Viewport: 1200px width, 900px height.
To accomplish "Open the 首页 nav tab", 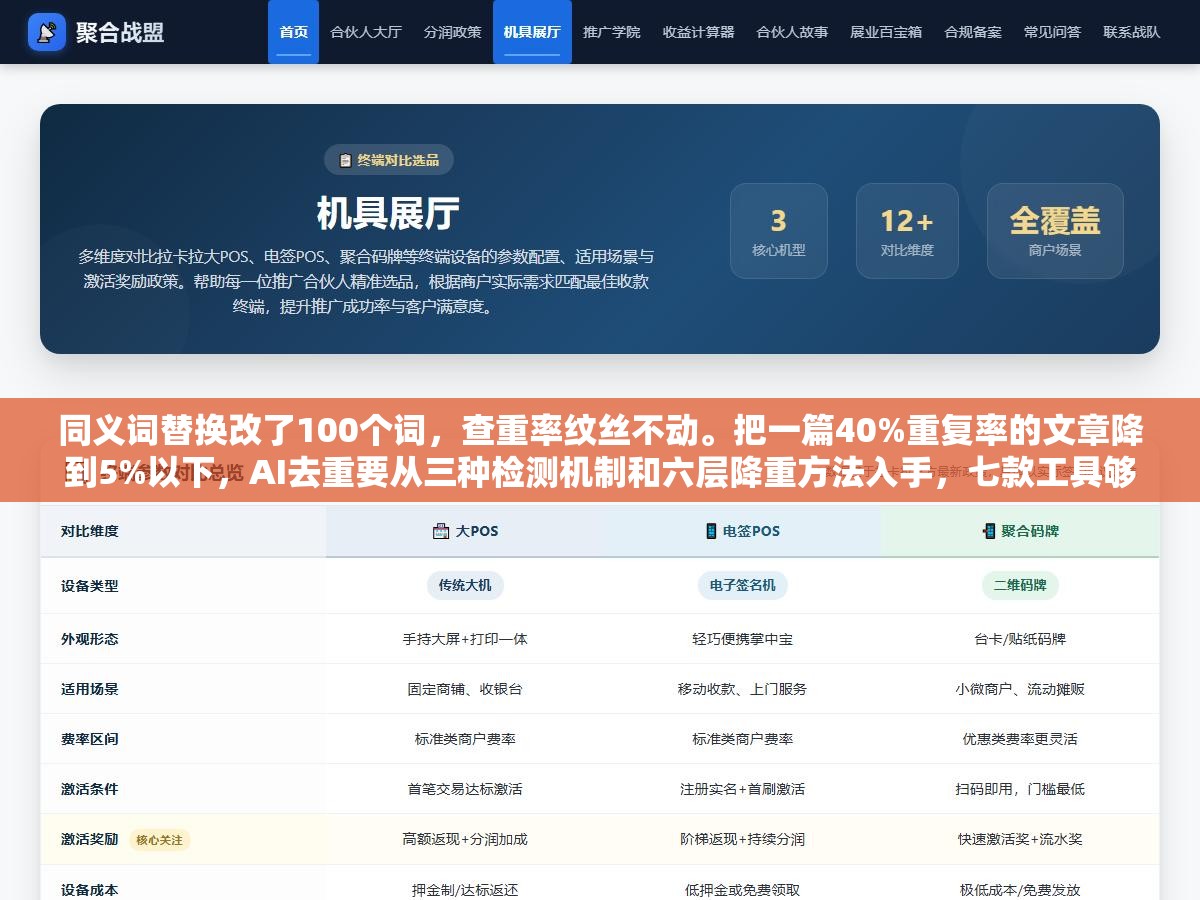I will (293, 32).
